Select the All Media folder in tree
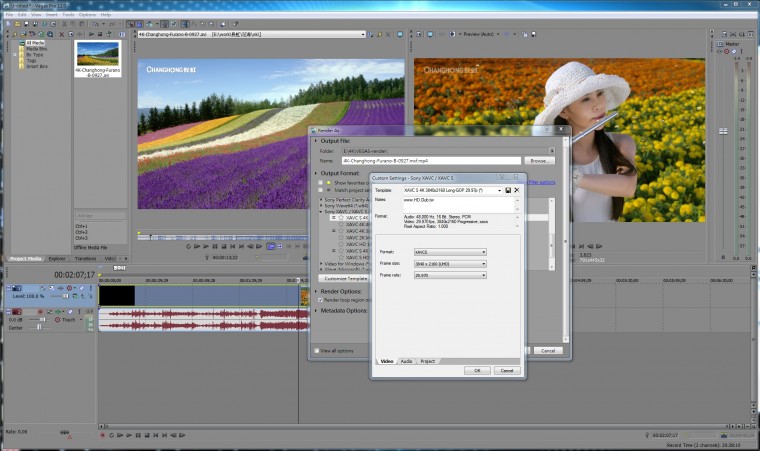Screen dimensions: 760x451 tap(33, 43)
